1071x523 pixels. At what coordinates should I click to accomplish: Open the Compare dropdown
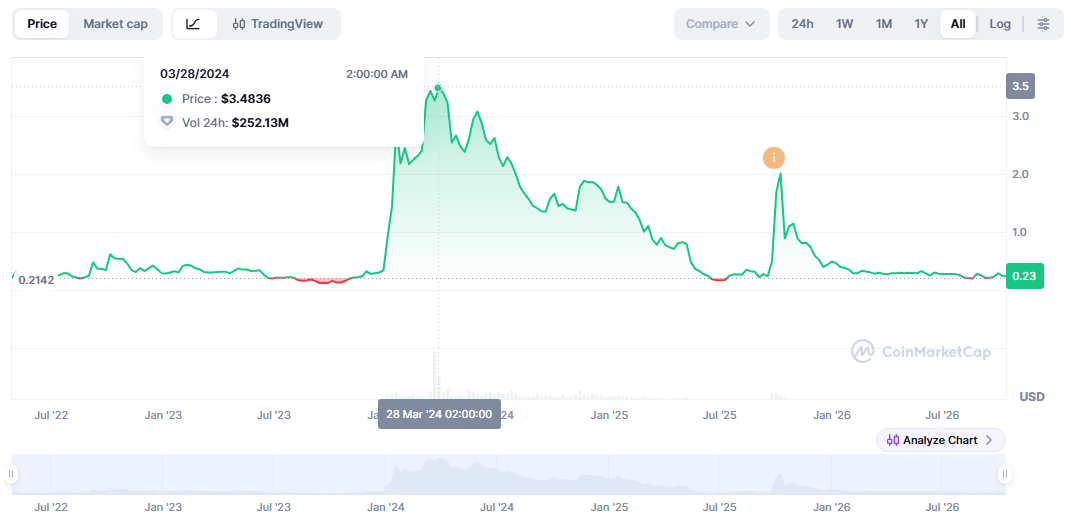[x=721, y=24]
